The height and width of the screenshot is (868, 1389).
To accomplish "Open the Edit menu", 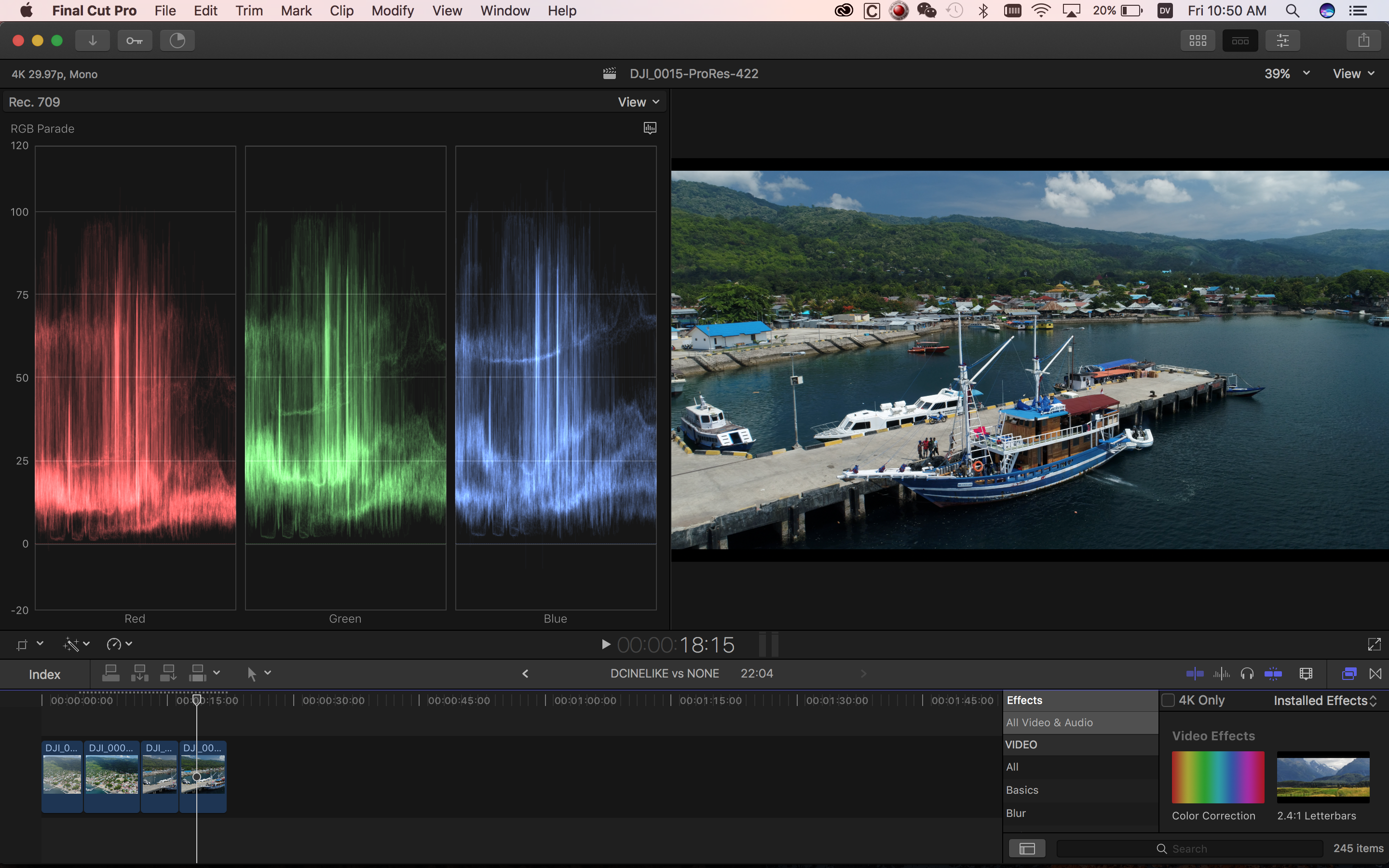I will (205, 11).
